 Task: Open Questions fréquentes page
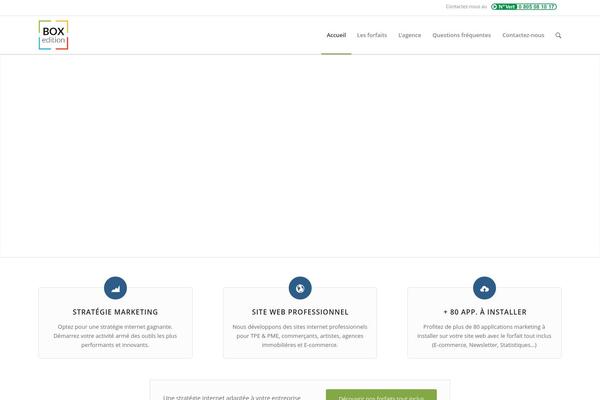(x=461, y=35)
